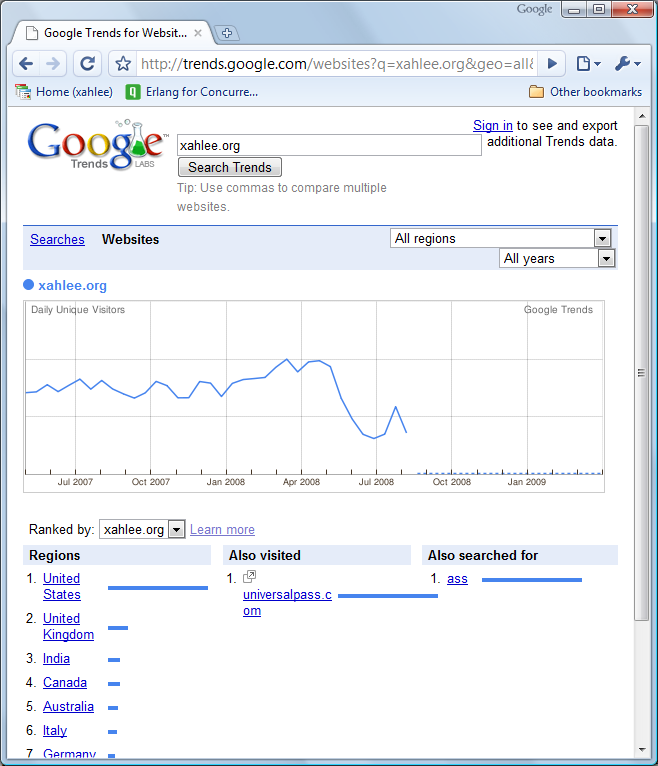Click the Go arrow beside the address bar
Screen dimensions: 658x766
[x=552, y=64]
